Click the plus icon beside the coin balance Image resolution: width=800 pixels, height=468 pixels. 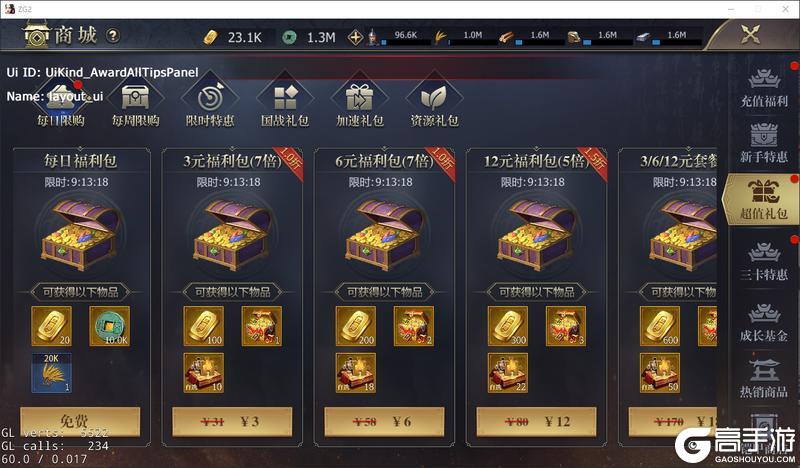pos(355,37)
